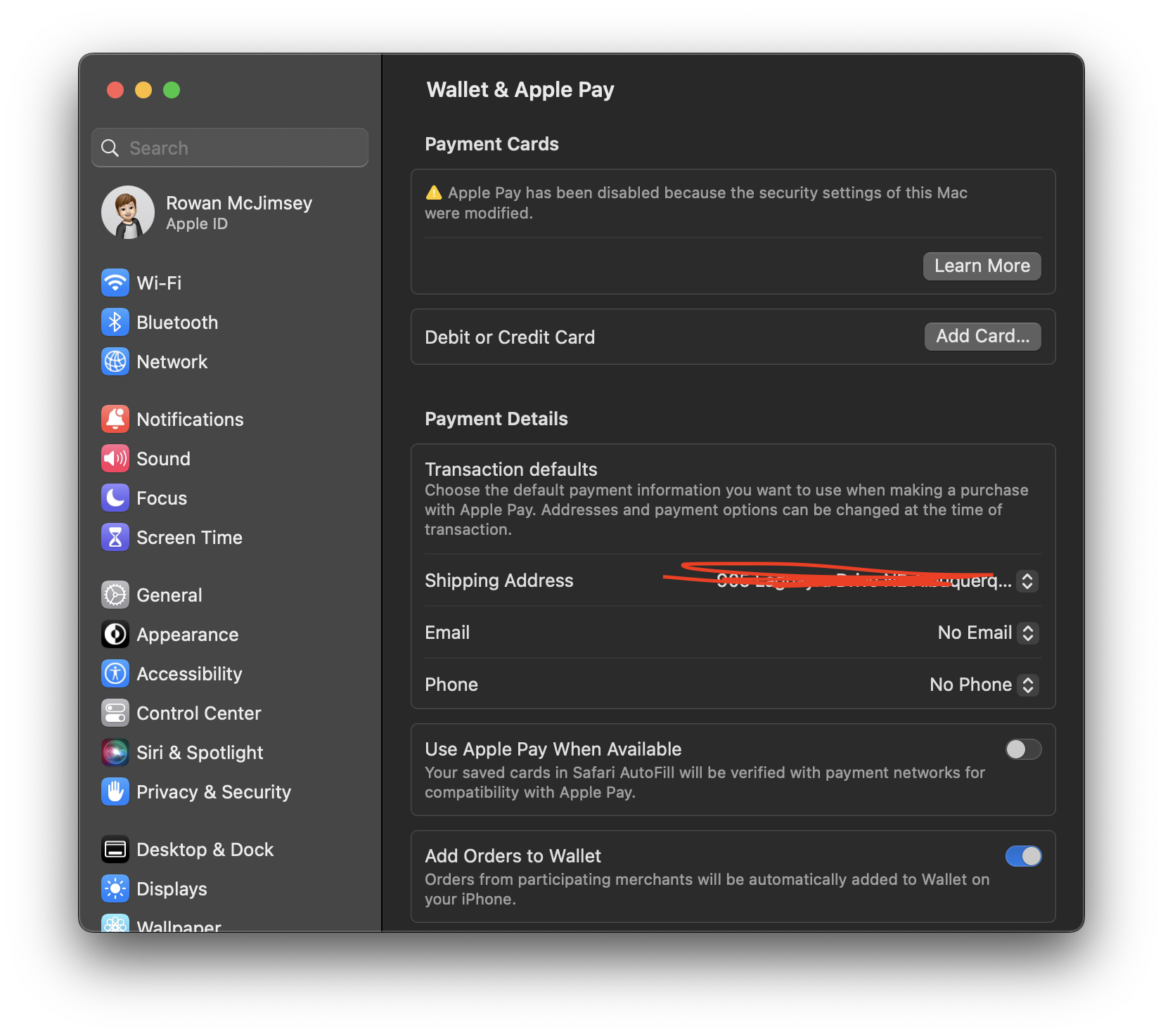
Task: Close the System Settings window
Action: click(x=115, y=90)
